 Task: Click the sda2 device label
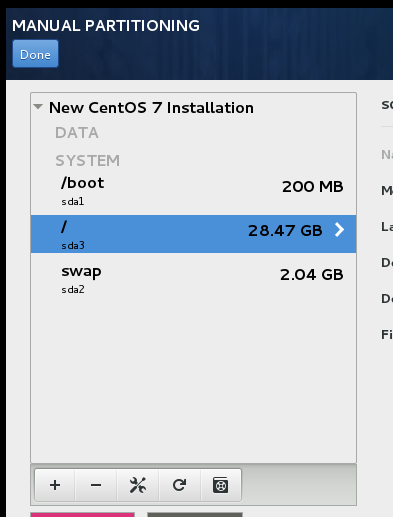coord(73,290)
